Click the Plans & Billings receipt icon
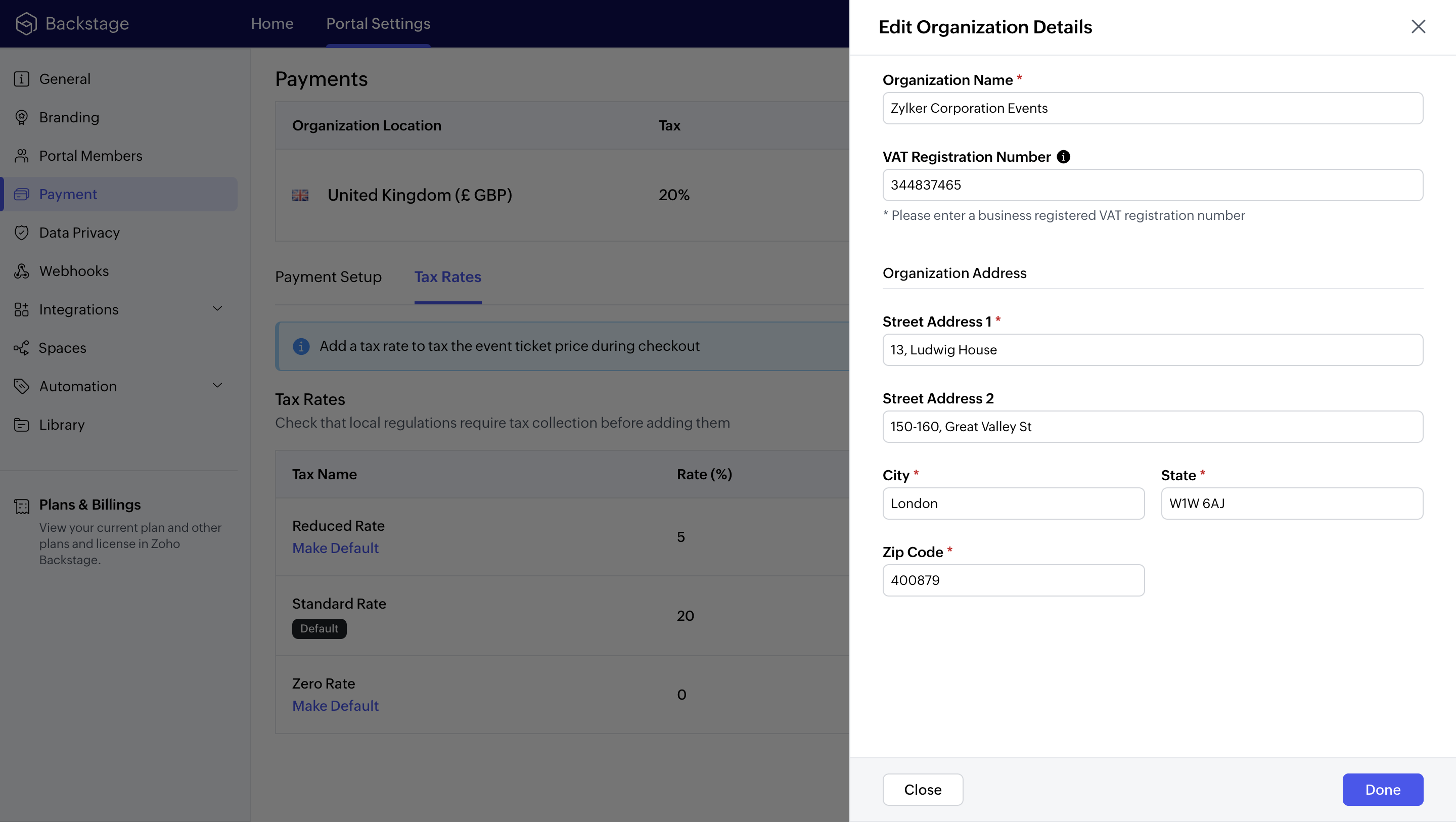The width and height of the screenshot is (1456, 822). coord(21,506)
